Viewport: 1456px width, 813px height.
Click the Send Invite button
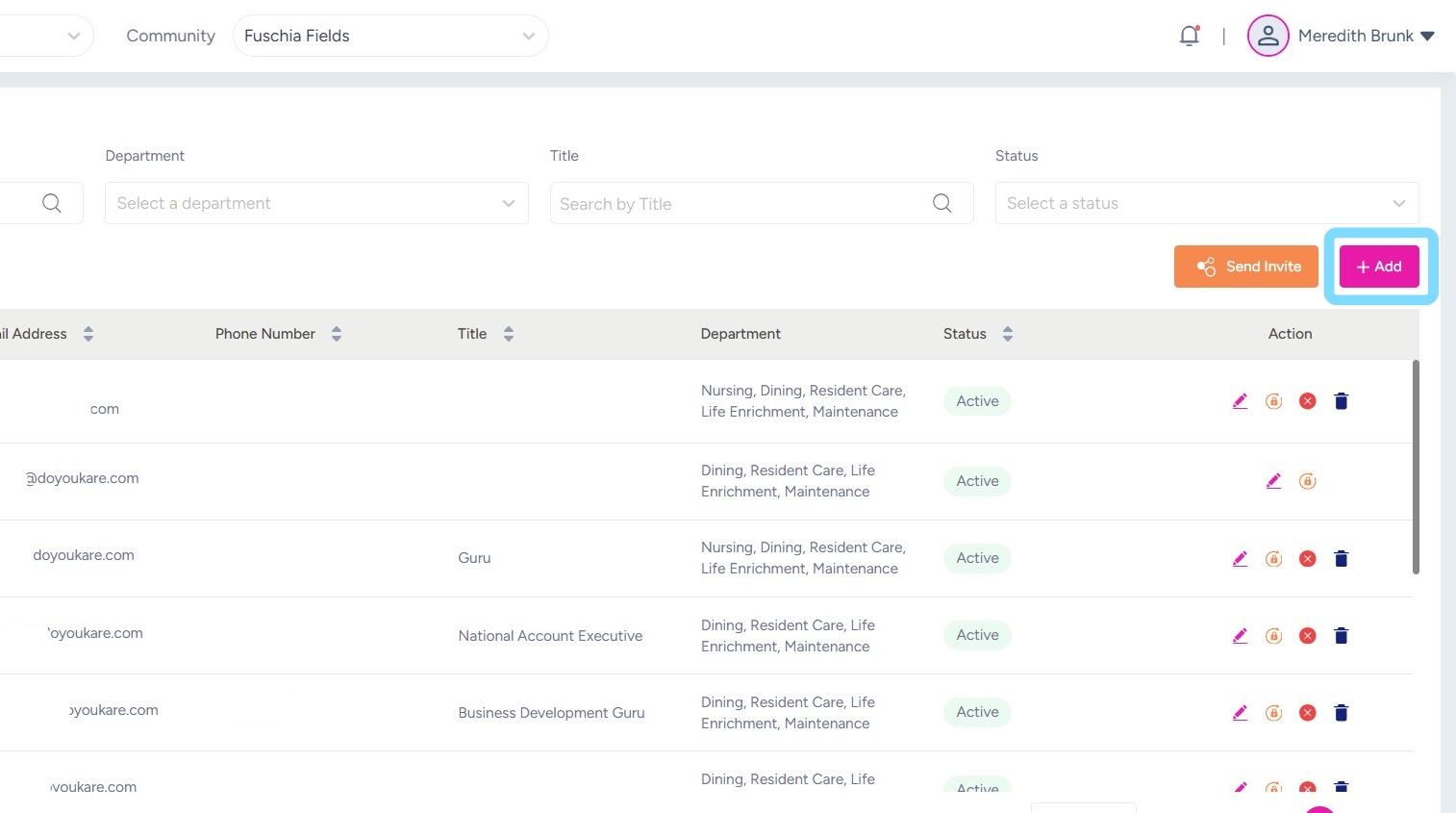(1245, 267)
